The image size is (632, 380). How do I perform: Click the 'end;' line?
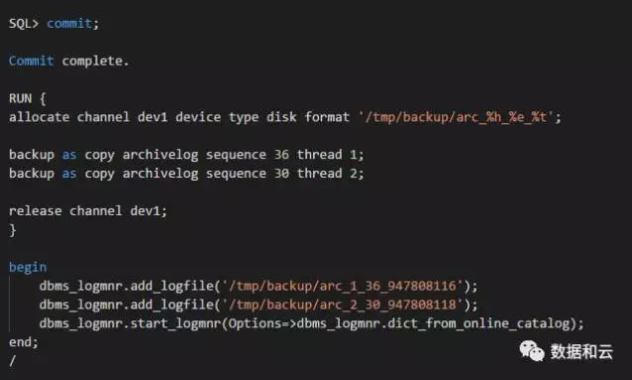point(23,342)
